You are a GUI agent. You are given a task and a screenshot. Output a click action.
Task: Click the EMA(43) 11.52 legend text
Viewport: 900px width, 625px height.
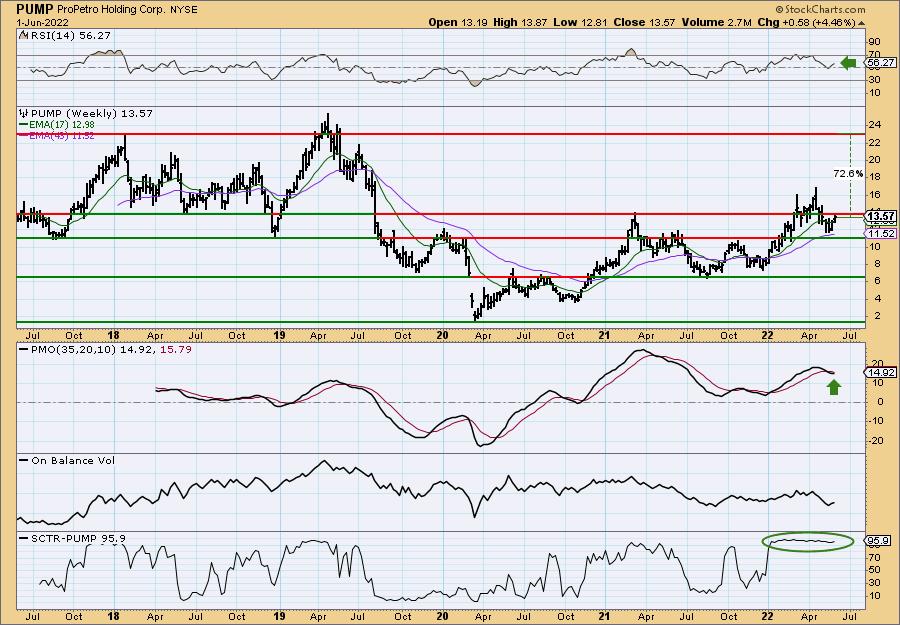(62, 135)
